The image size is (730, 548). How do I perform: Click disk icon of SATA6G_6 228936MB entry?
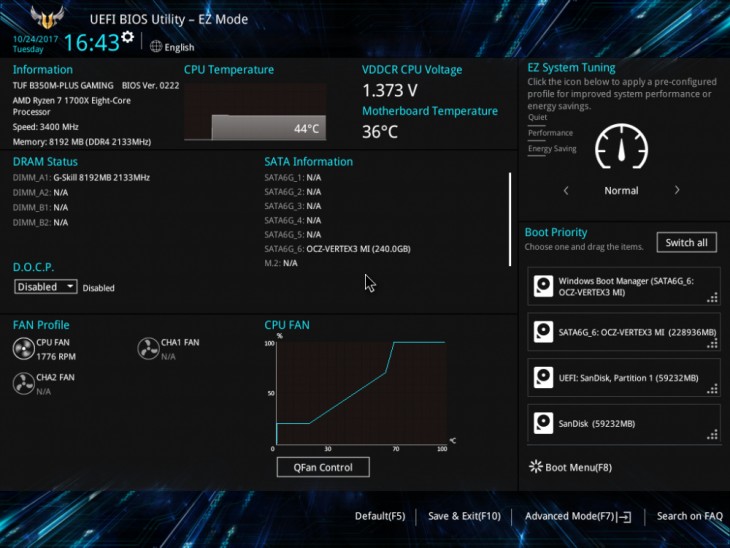(543, 332)
